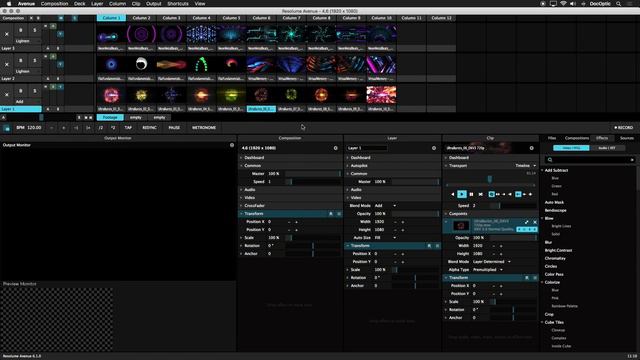Screen dimensions: 640x360
Task: Open Composition Transform preset bookmark icon
Action: (331, 214)
